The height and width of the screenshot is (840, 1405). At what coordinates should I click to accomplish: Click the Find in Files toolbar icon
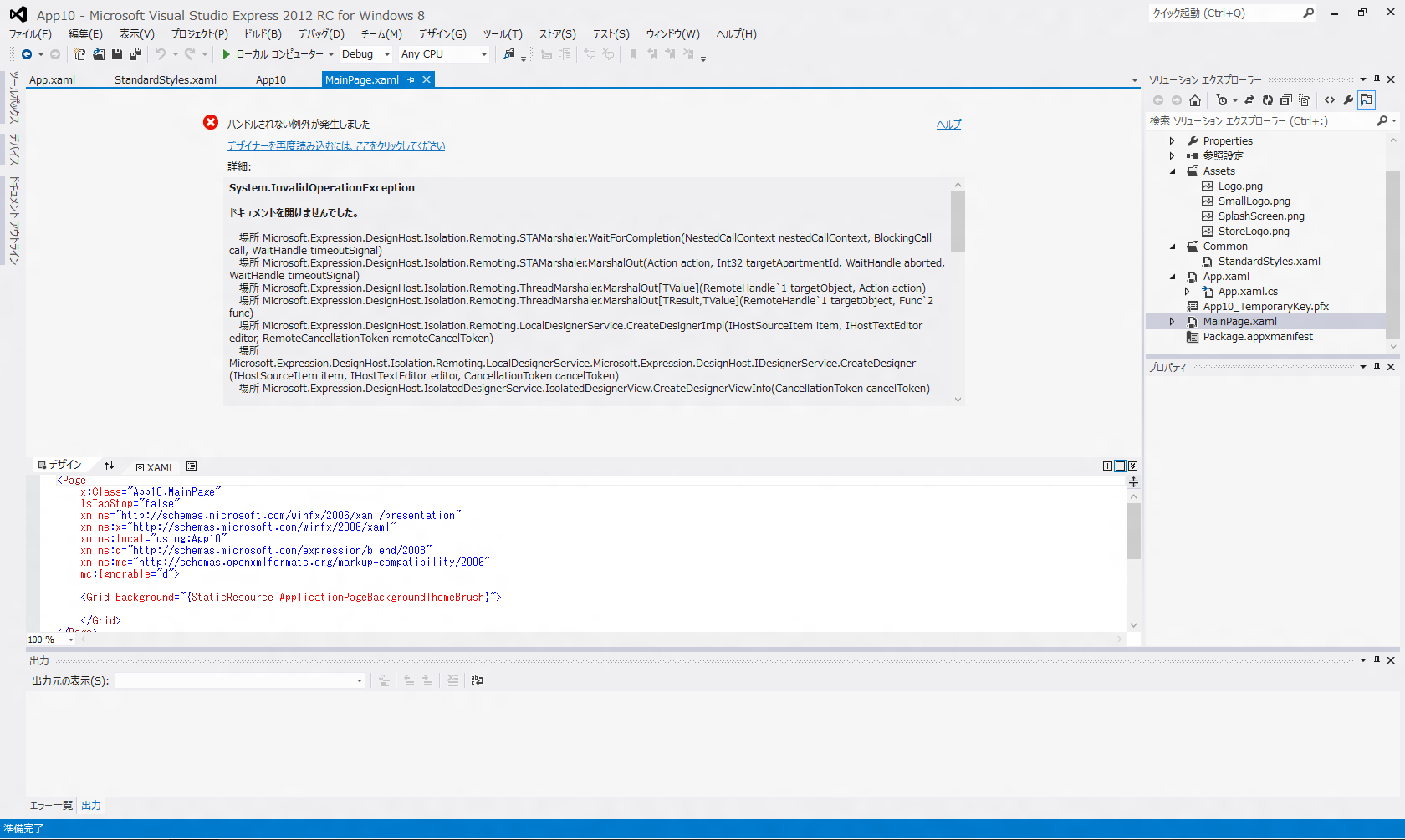point(508,54)
